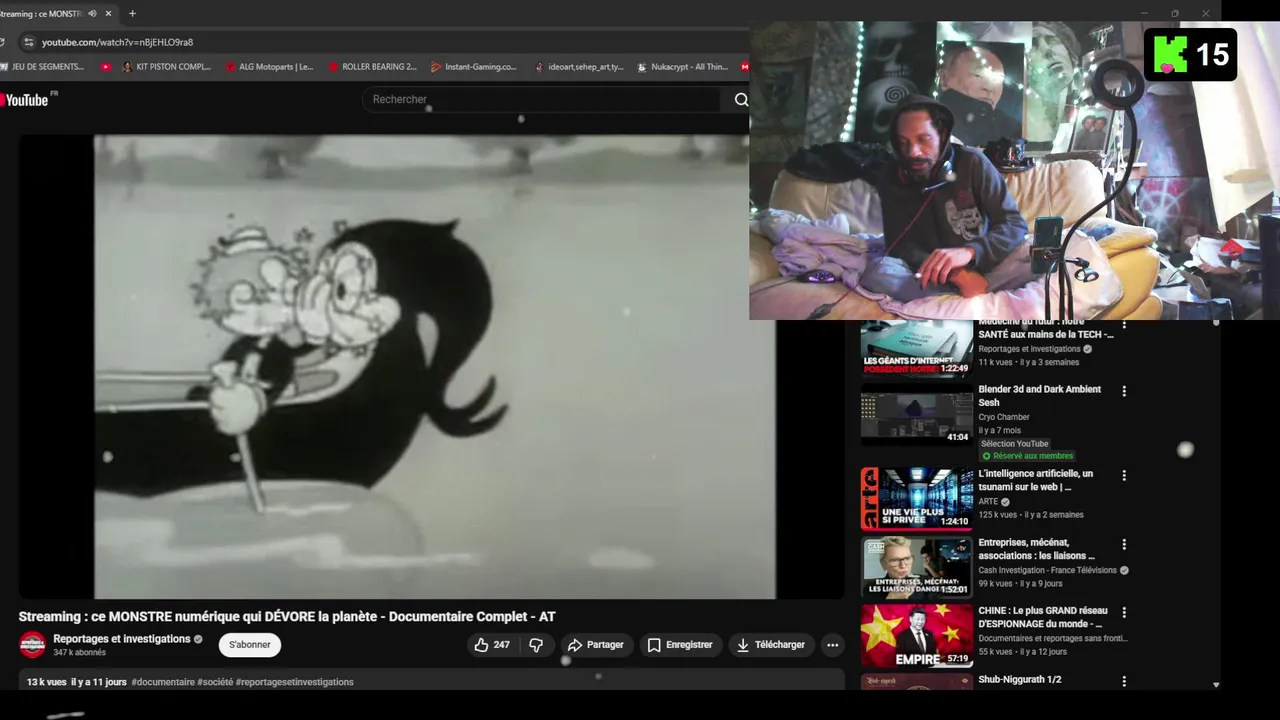
Task: Open the Instant-Gaming bookmark
Action: point(474,67)
